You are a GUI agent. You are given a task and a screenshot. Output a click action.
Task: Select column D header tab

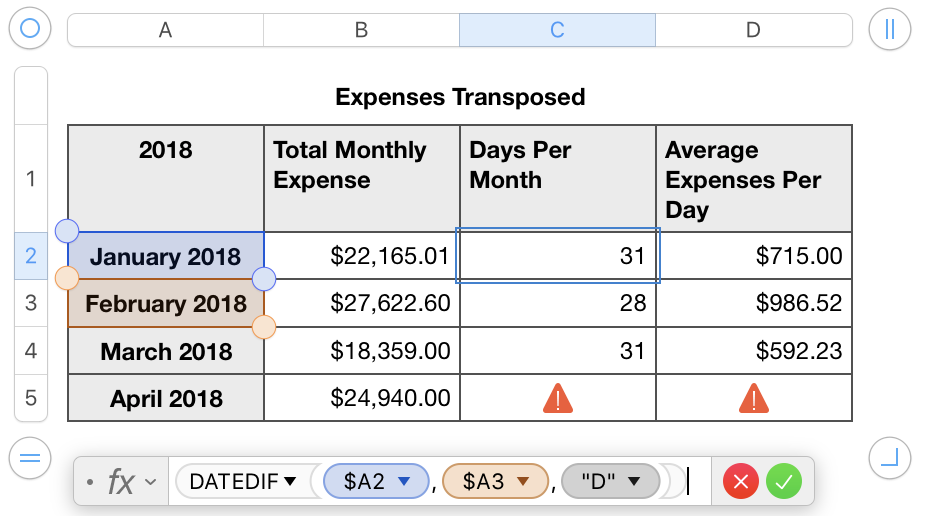[753, 30]
